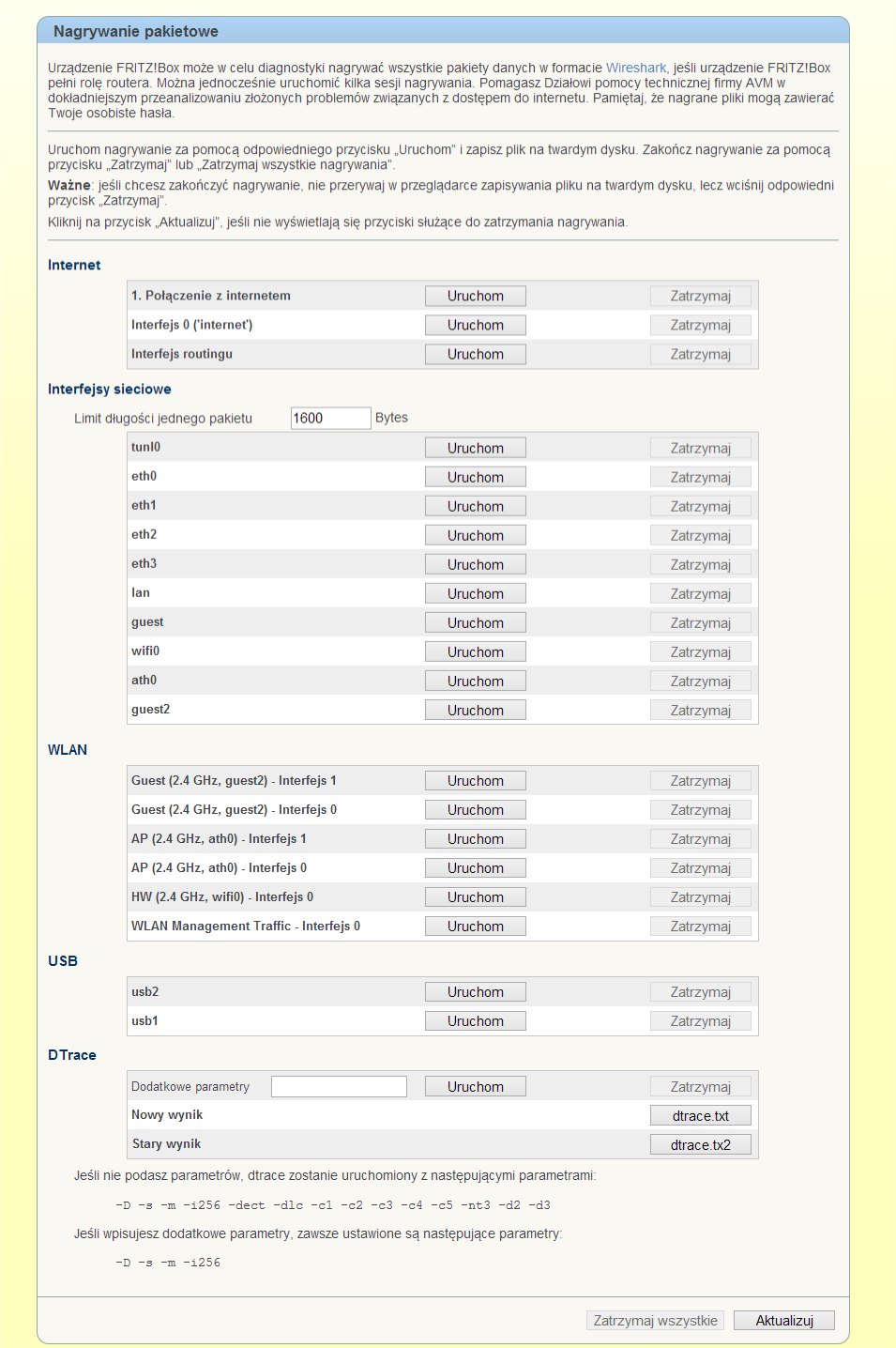Viewport: 896px width, 1348px height.
Task: Start capture on usb2
Action: tap(475, 991)
